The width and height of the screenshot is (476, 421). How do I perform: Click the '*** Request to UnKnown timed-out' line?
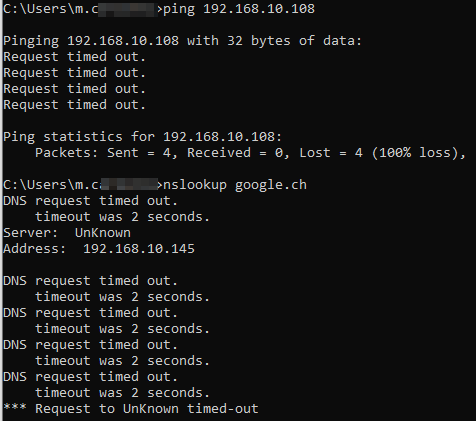pos(131,409)
